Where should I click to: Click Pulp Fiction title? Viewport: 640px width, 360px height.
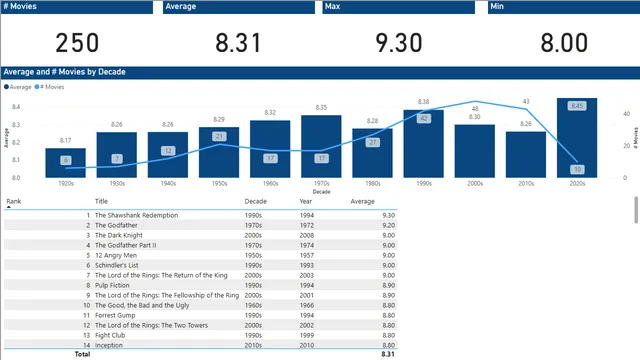112,285
